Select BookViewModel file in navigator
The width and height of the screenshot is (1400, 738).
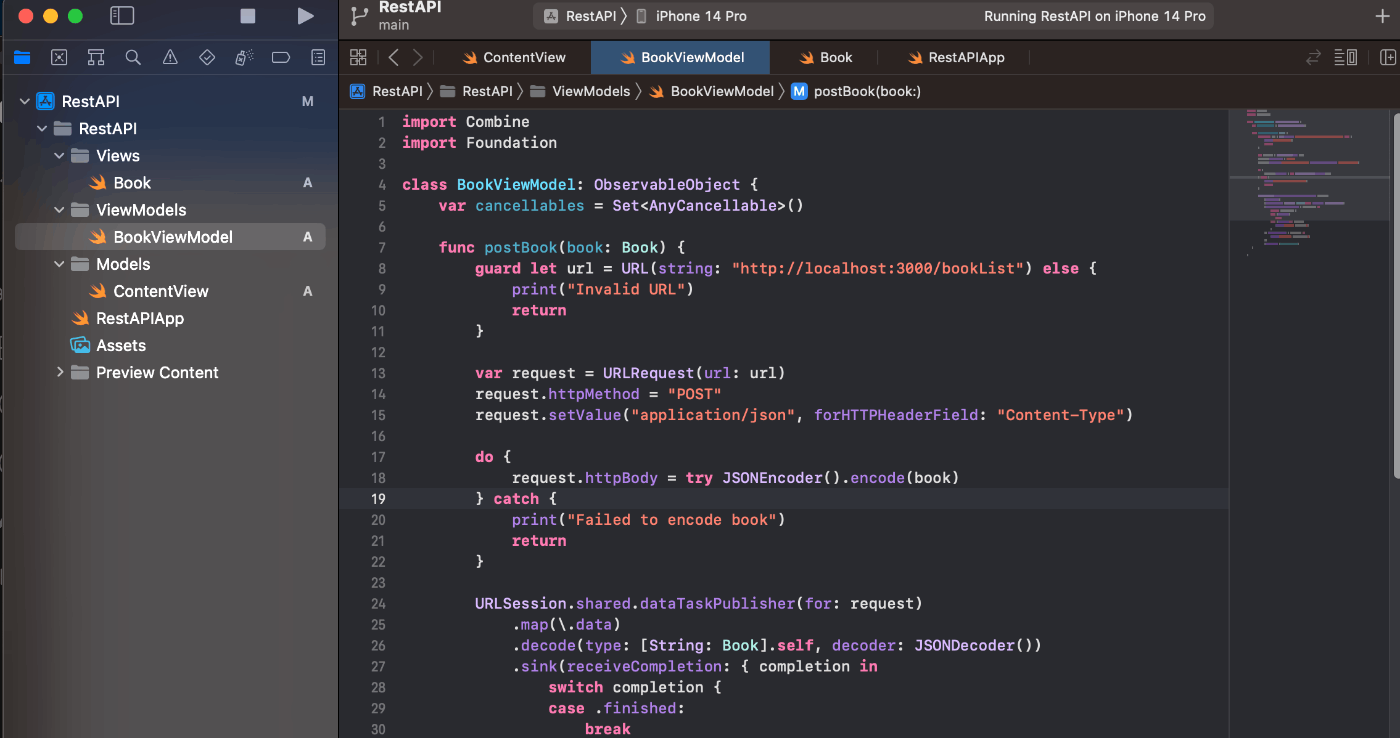tap(170, 237)
